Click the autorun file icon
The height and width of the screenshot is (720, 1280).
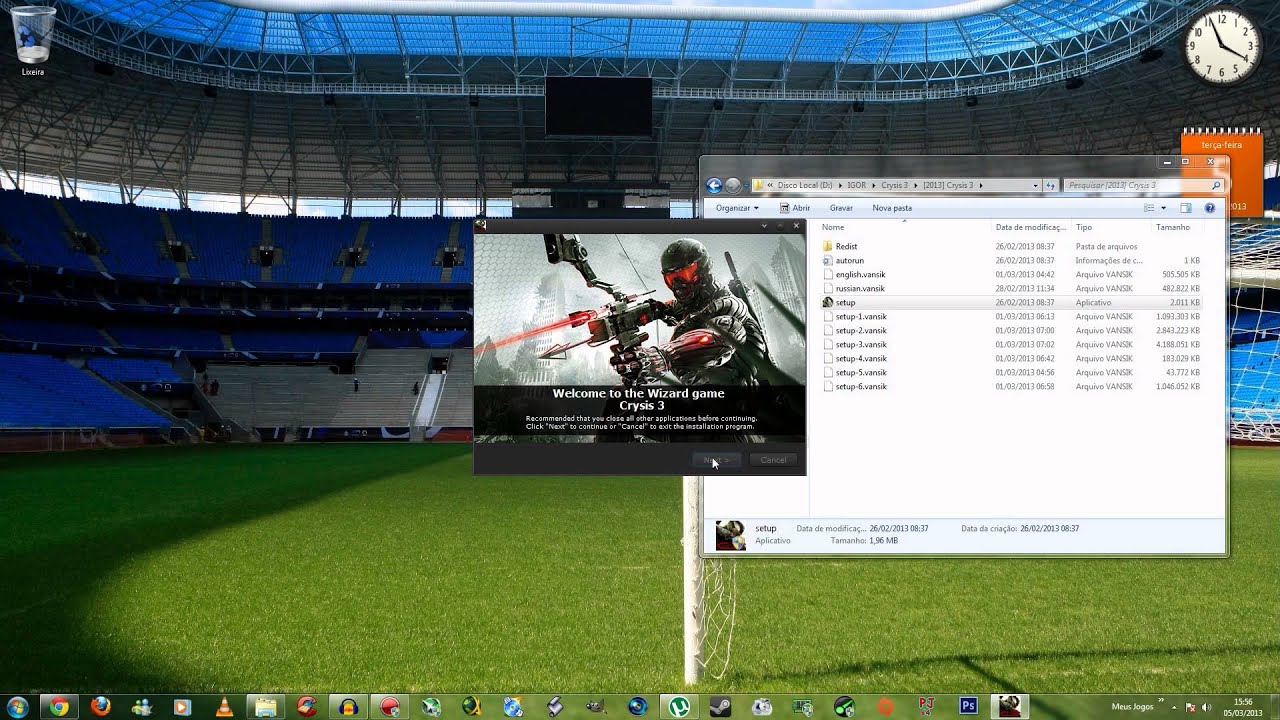click(827, 260)
